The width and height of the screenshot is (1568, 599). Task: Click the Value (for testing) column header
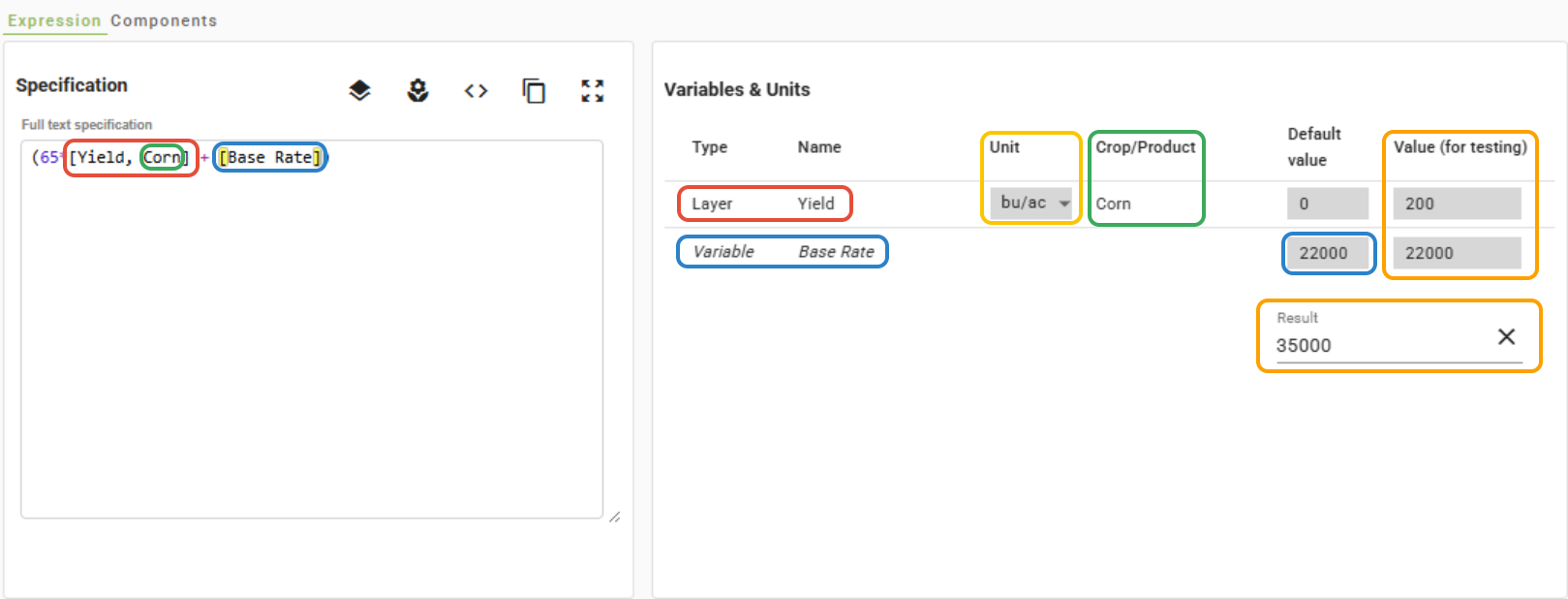tap(1460, 147)
